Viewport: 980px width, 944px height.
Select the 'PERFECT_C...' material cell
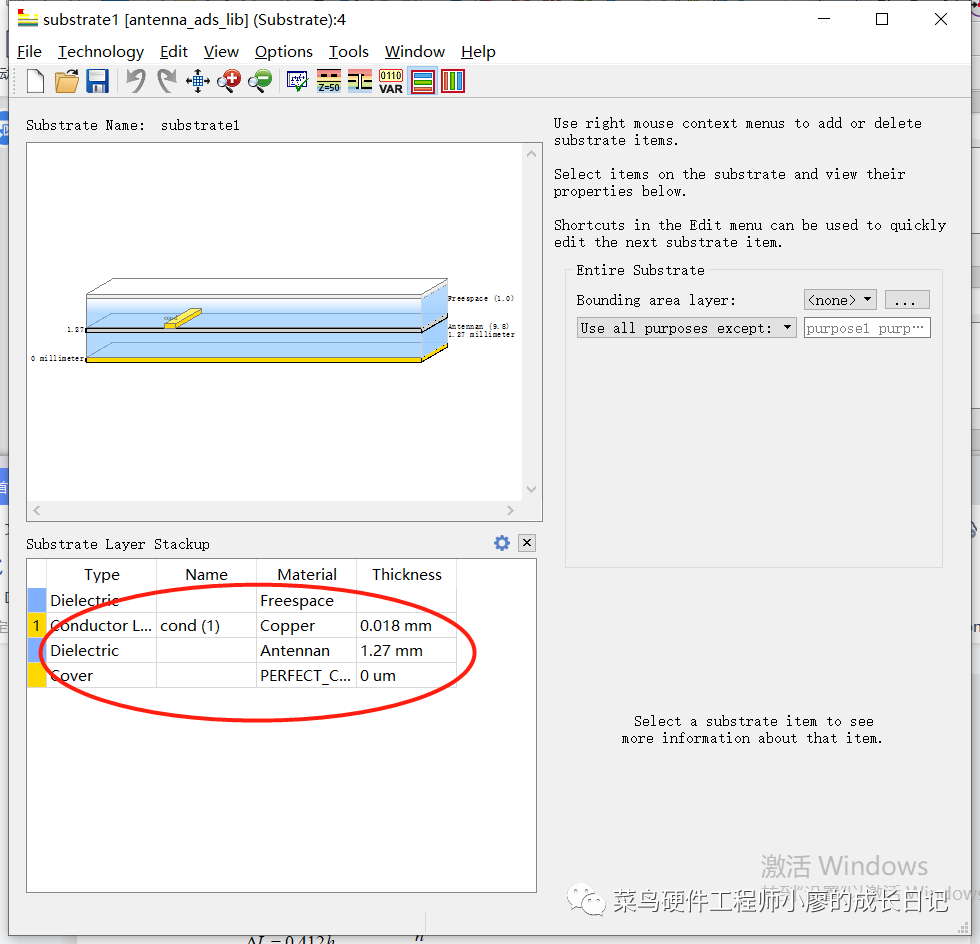306,676
